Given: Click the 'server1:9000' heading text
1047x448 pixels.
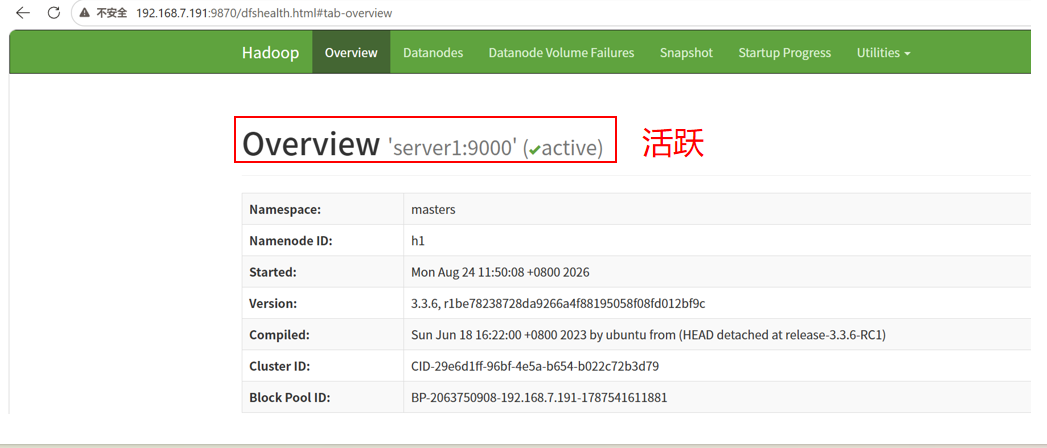Looking at the screenshot, I should pos(452,148).
